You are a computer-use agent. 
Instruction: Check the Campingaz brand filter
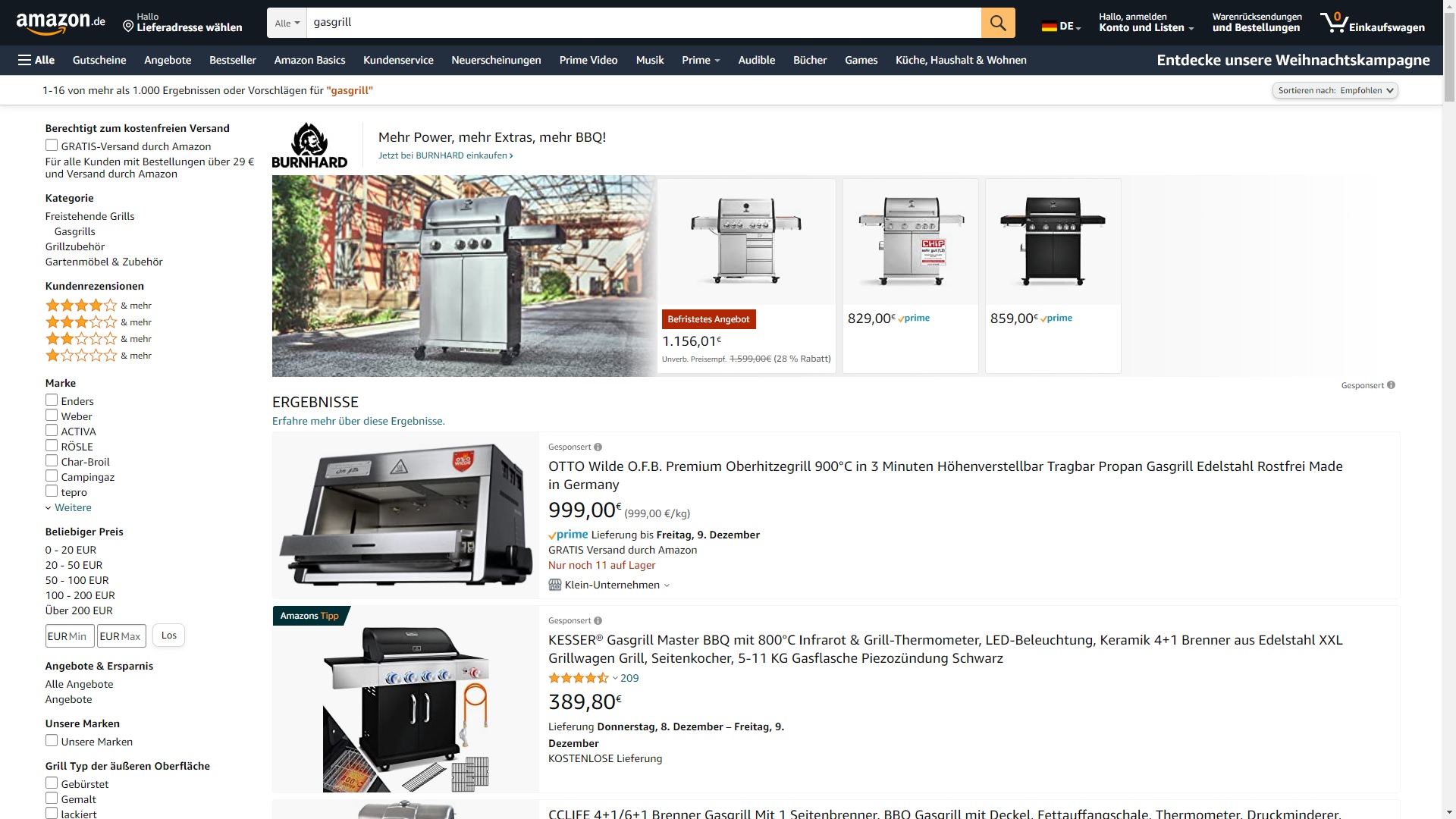[52, 476]
